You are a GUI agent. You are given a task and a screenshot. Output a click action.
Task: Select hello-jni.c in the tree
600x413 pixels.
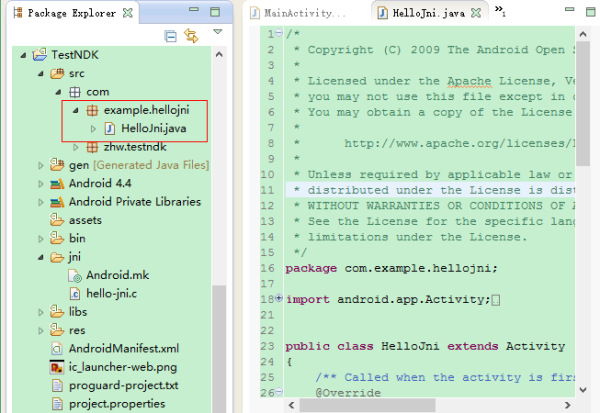click(112, 294)
